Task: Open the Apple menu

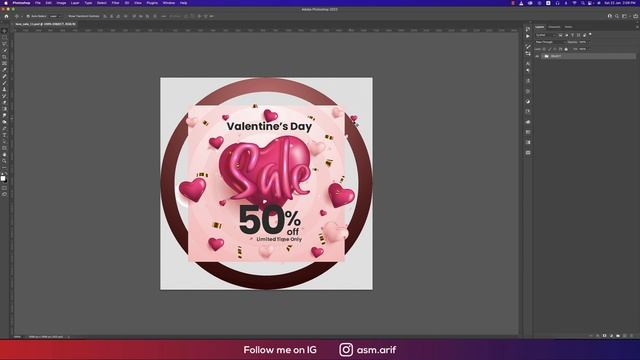Action: 6,3
